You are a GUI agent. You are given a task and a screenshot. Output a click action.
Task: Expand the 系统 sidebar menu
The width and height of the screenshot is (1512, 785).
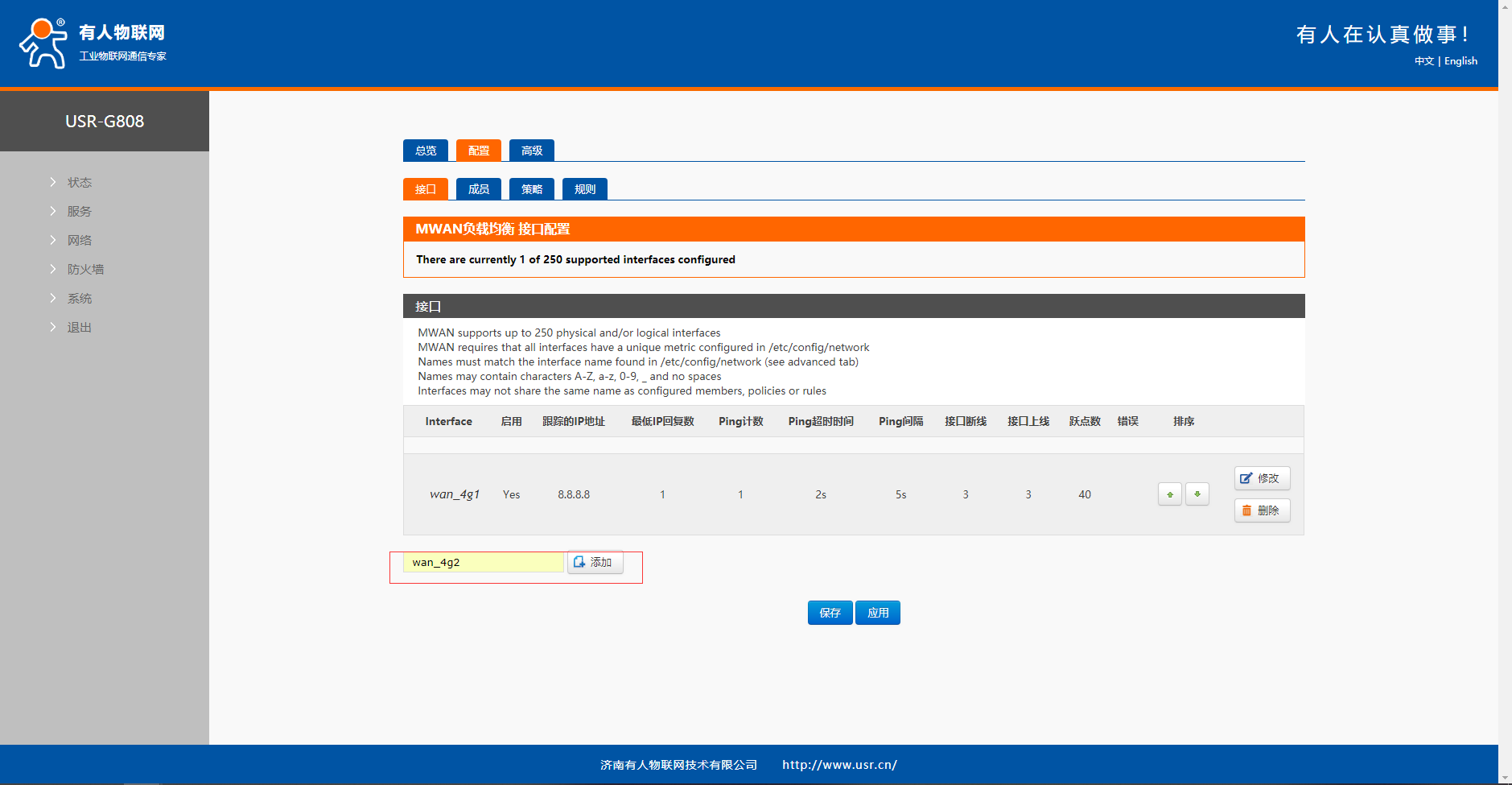[79, 299]
